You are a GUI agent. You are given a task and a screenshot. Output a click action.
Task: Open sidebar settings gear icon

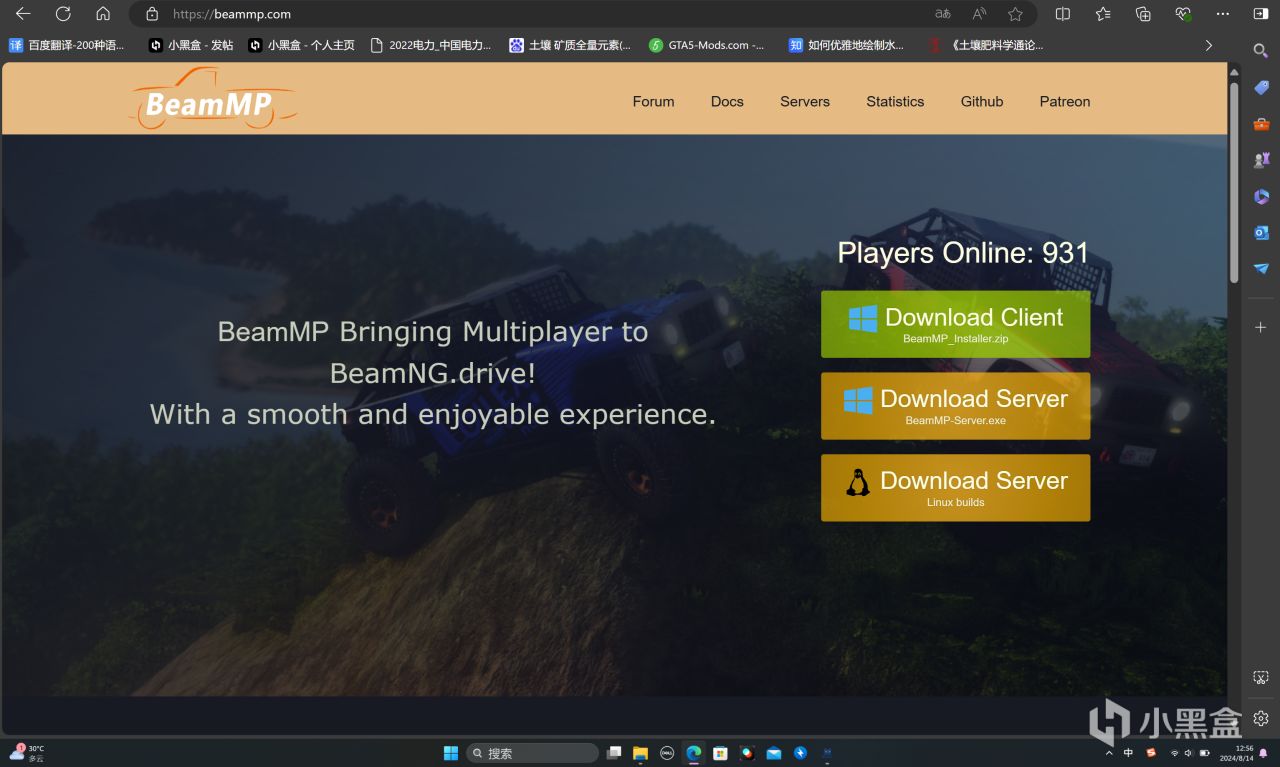pyautogui.click(x=1261, y=718)
